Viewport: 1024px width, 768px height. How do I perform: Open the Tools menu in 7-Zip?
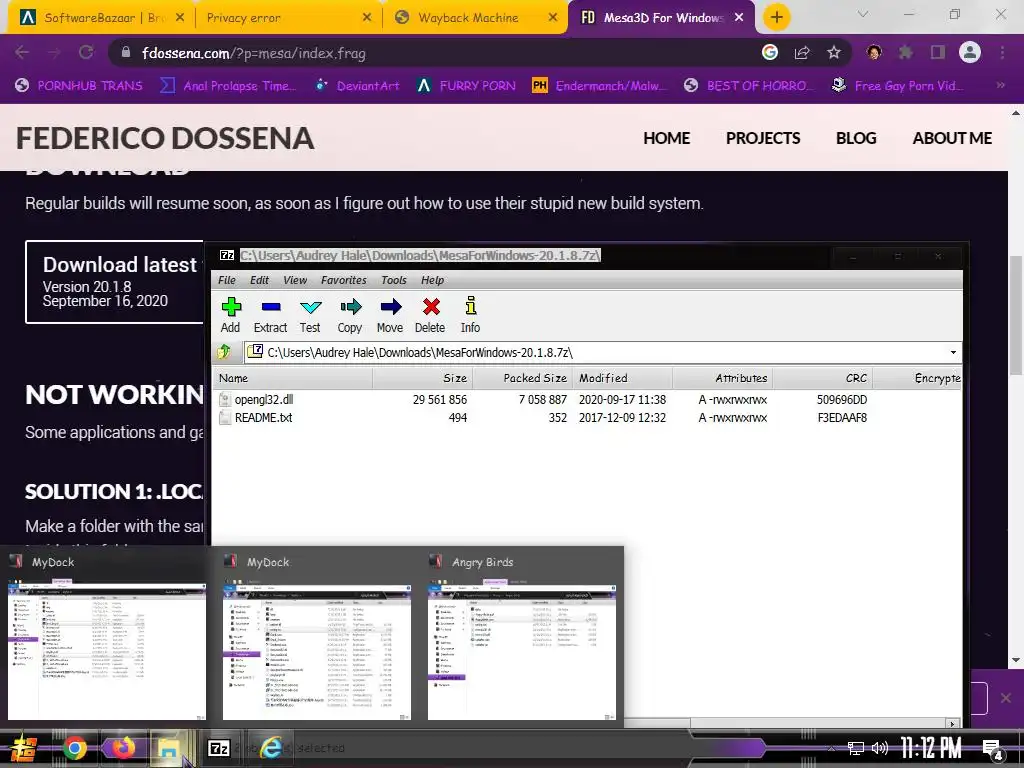tap(394, 280)
